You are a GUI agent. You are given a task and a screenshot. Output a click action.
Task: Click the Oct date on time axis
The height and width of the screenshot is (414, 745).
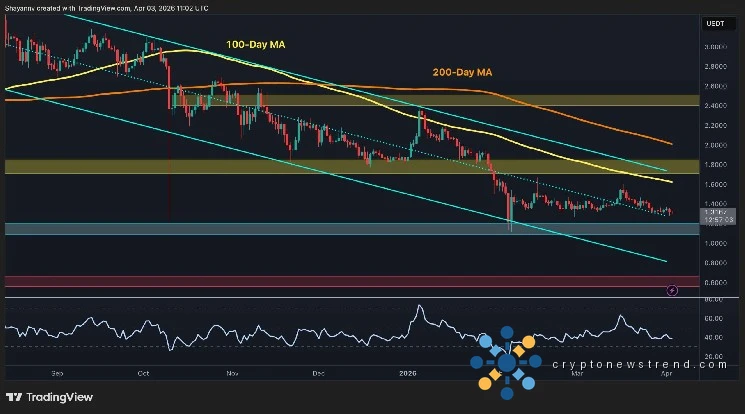click(143, 373)
